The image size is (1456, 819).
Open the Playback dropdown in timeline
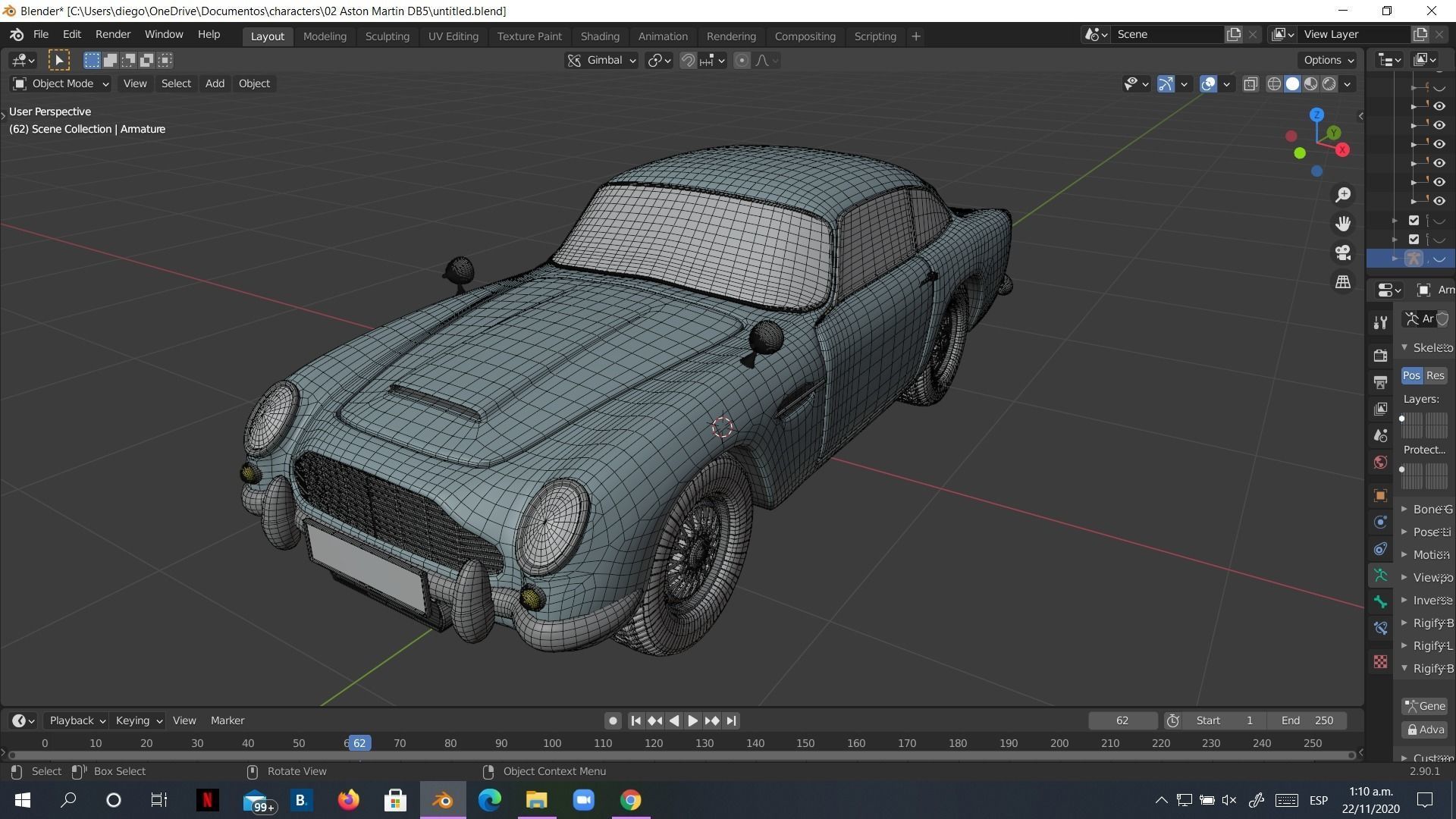(x=76, y=720)
